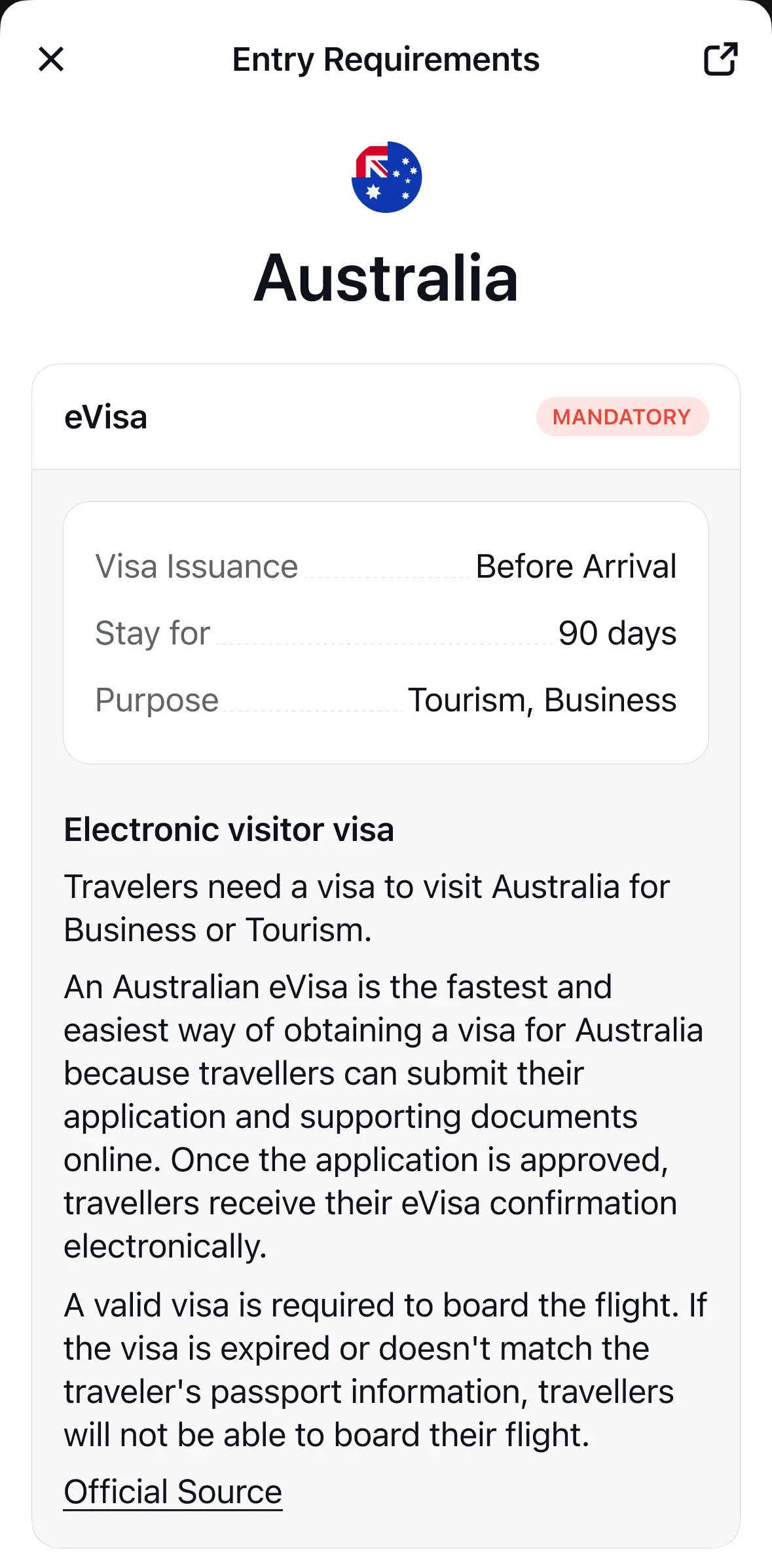Click the Electronic visitor visa heading

click(x=229, y=830)
